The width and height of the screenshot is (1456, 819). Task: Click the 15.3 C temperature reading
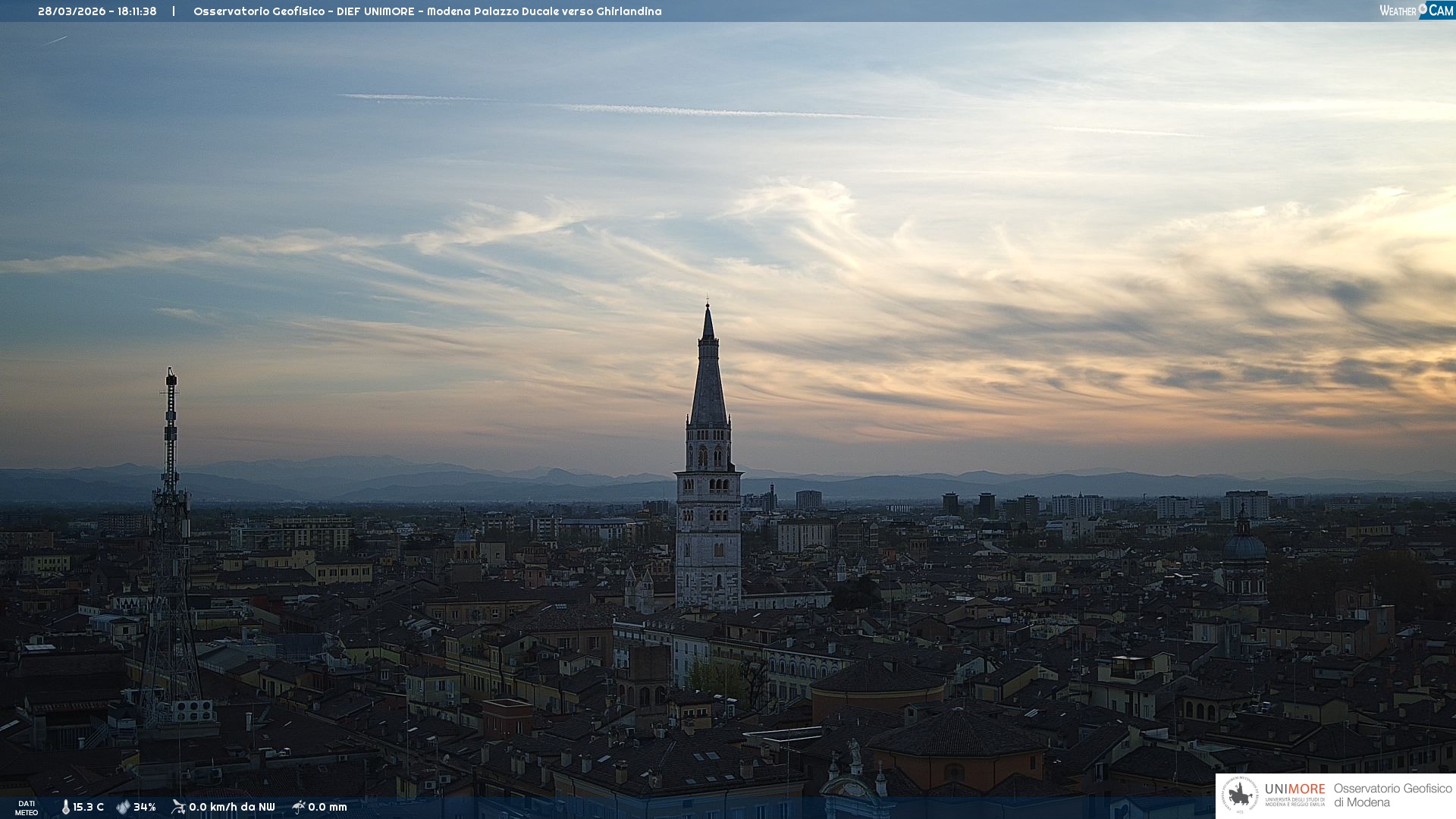(x=89, y=807)
